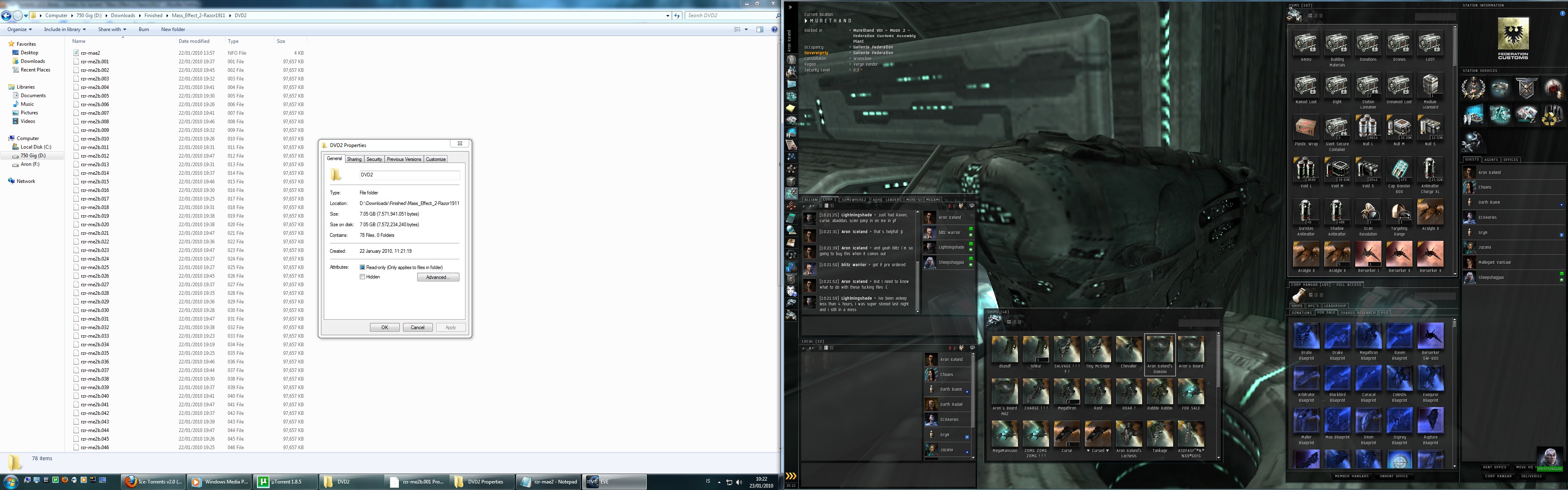Viewport: 1568px width, 490px height.
Task: Open µTorrent from the taskbar
Action: click(x=286, y=481)
